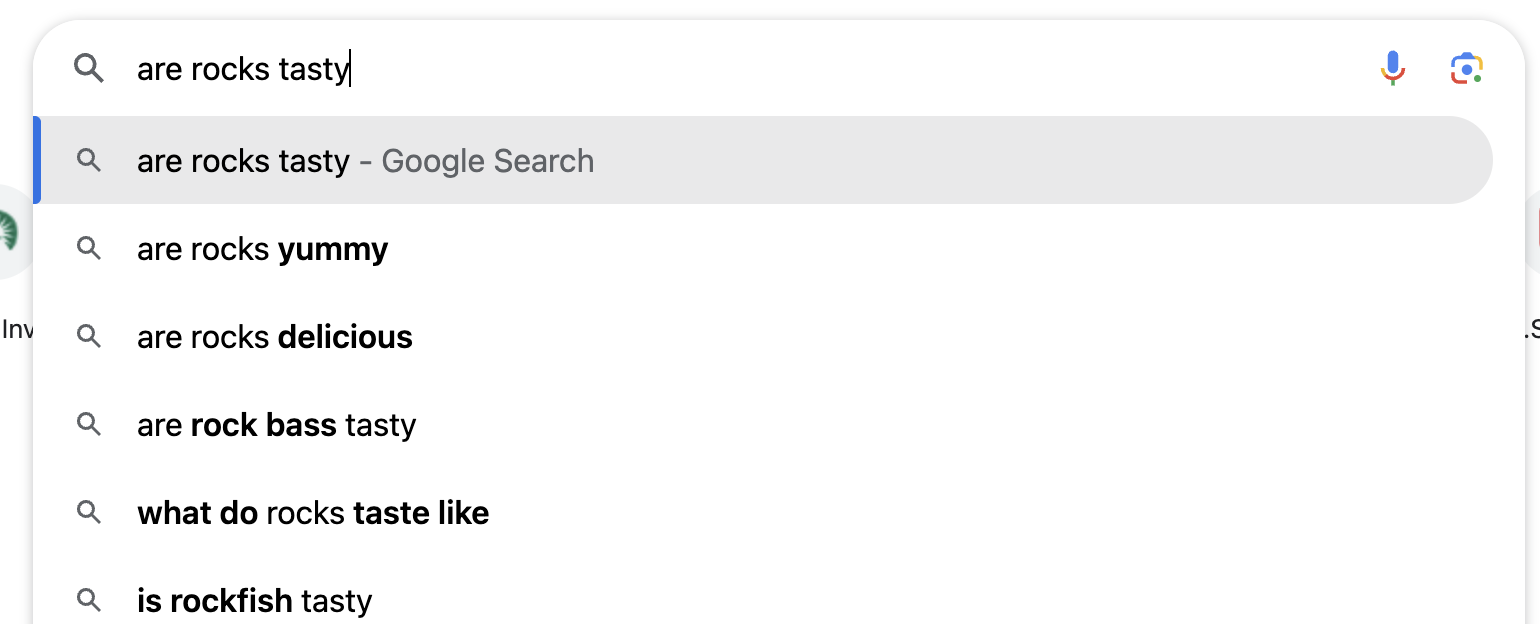Image resolution: width=1540 pixels, height=624 pixels.
Task: Click magnifier icon beside 'are rock bass tasty'
Action: pyautogui.click(x=89, y=424)
